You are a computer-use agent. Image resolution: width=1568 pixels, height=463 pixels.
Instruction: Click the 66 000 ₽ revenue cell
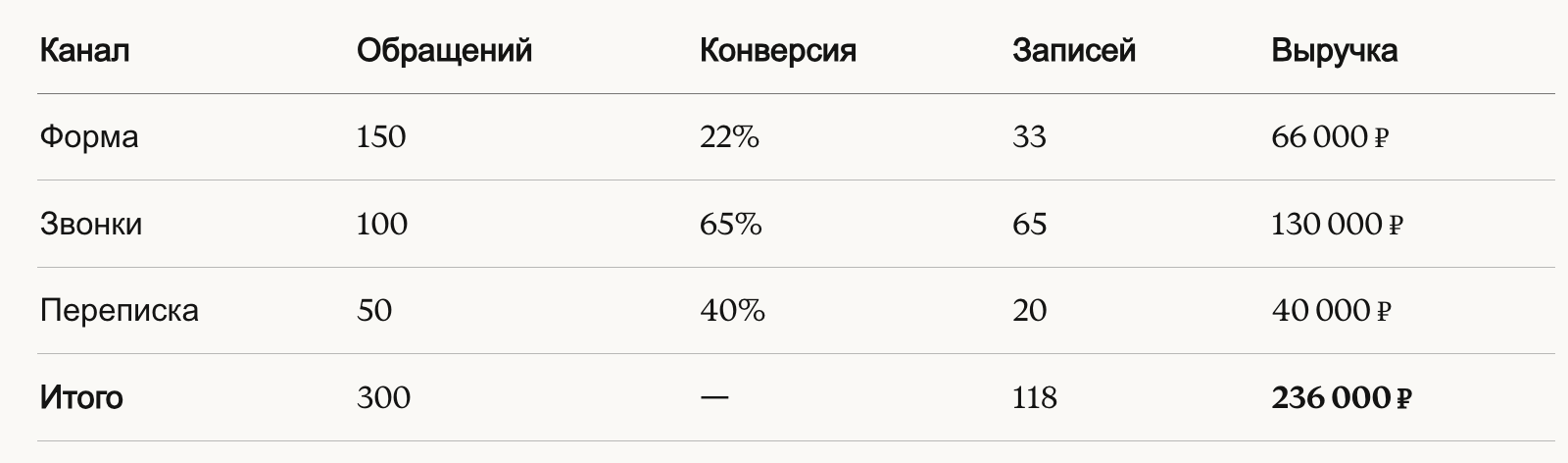pyautogui.click(x=1330, y=136)
